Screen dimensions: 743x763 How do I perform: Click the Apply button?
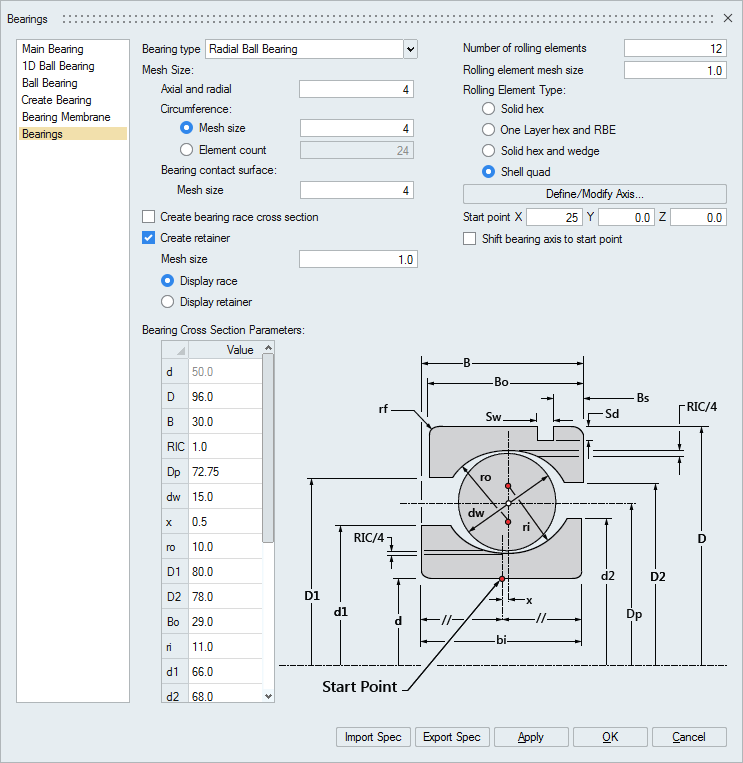point(531,737)
